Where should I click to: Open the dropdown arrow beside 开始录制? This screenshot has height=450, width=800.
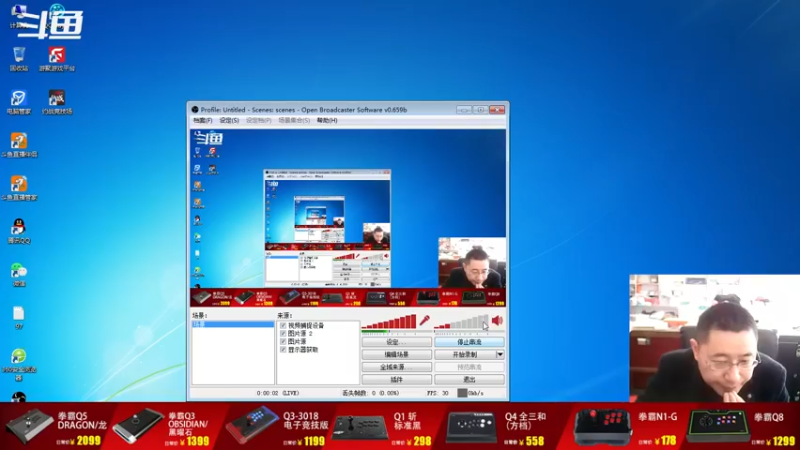coord(500,355)
